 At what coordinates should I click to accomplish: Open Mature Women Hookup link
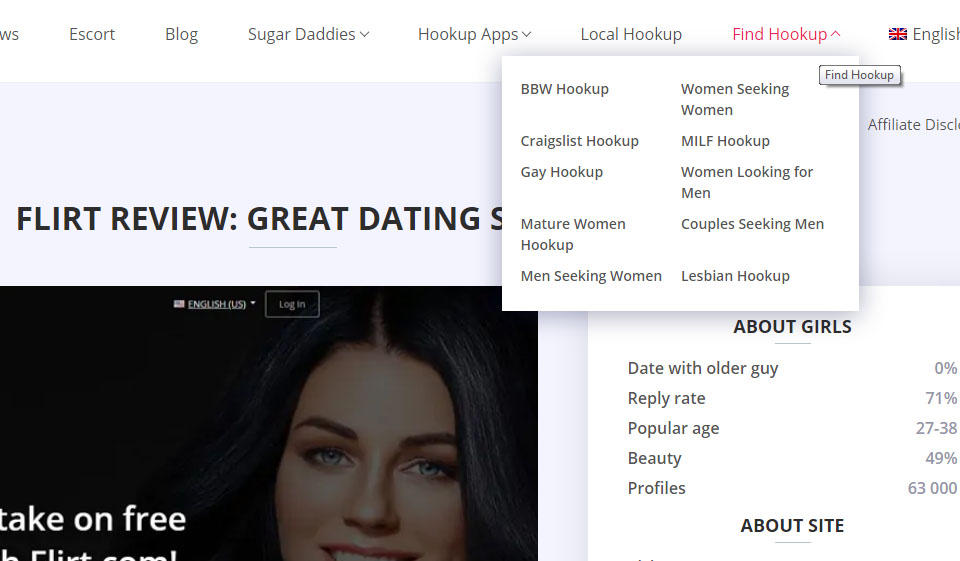pyautogui.click(x=573, y=234)
